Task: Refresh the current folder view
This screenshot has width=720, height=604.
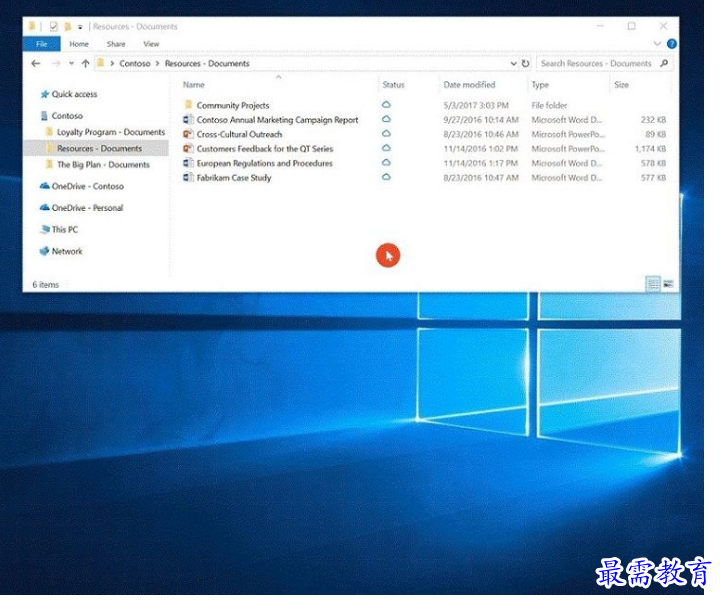Action: tap(526, 64)
